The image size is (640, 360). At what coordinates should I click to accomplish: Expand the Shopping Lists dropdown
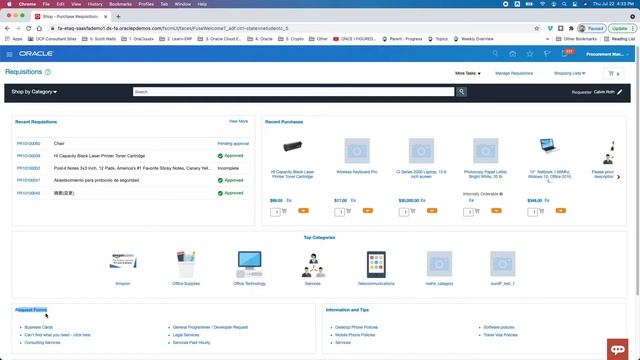569,73
